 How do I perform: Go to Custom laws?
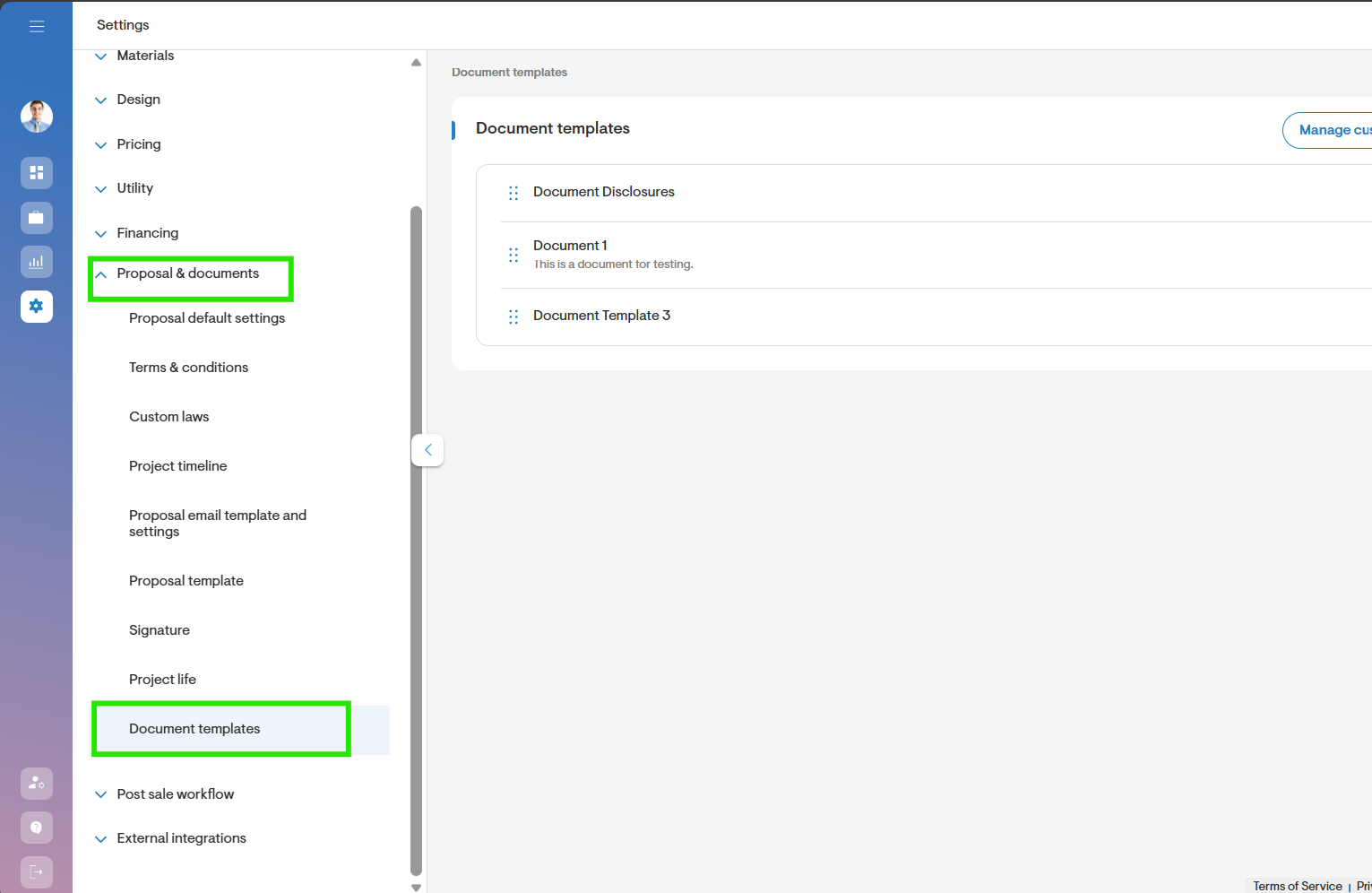coord(168,417)
